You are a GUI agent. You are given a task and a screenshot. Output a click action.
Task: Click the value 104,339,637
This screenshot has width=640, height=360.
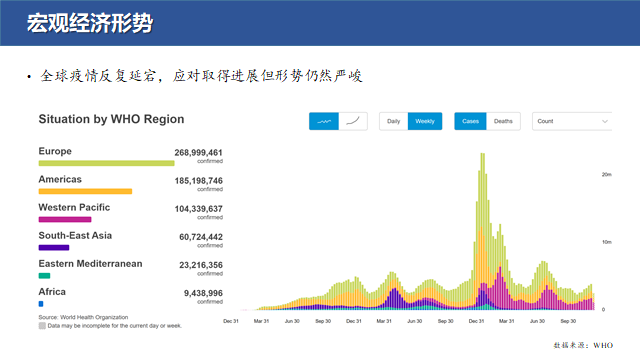point(198,209)
